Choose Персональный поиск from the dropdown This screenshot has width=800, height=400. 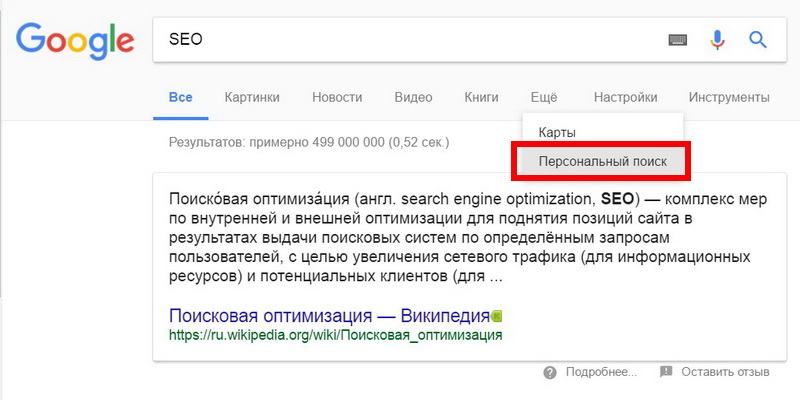603,162
